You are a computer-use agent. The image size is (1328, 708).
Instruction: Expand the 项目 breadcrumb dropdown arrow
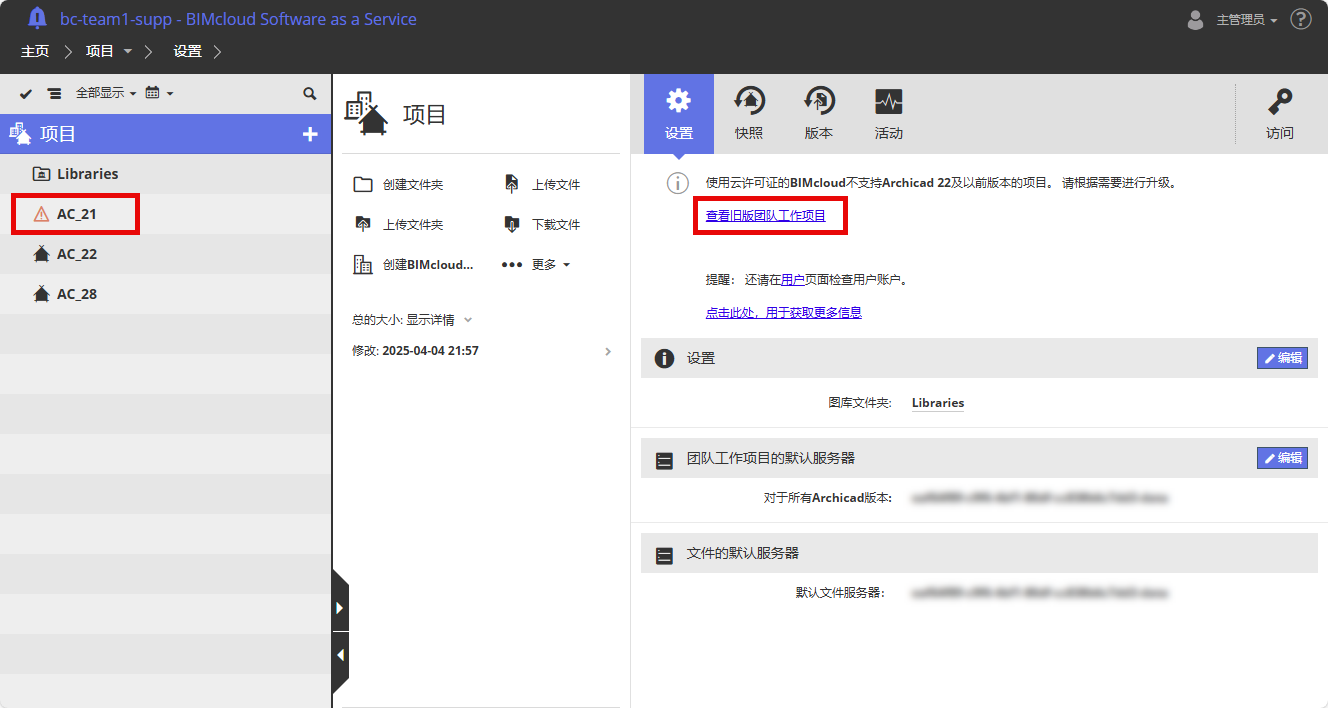127,51
